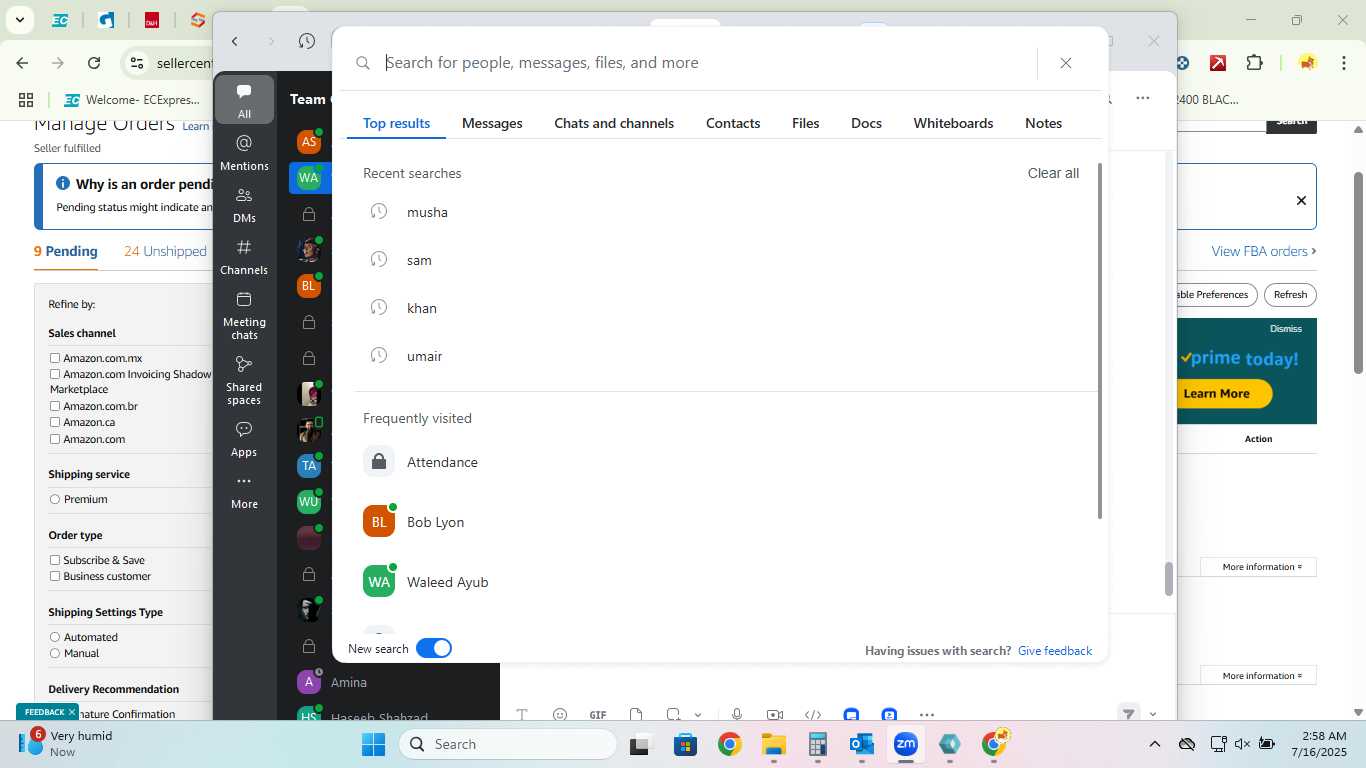
Task: Record a video message in Zoom composer
Action: point(775,714)
